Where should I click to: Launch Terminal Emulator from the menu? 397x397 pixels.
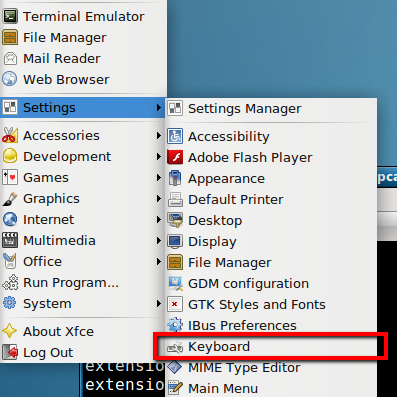[x=83, y=16]
